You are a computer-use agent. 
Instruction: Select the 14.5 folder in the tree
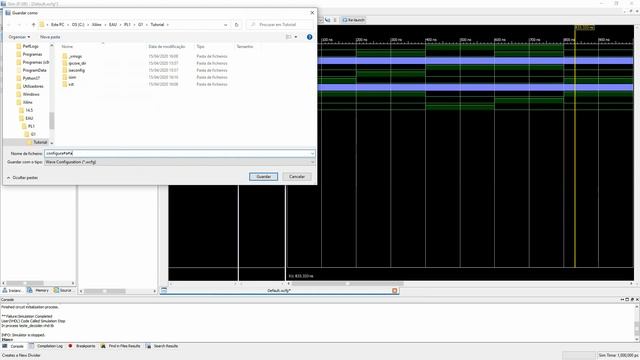(29, 110)
